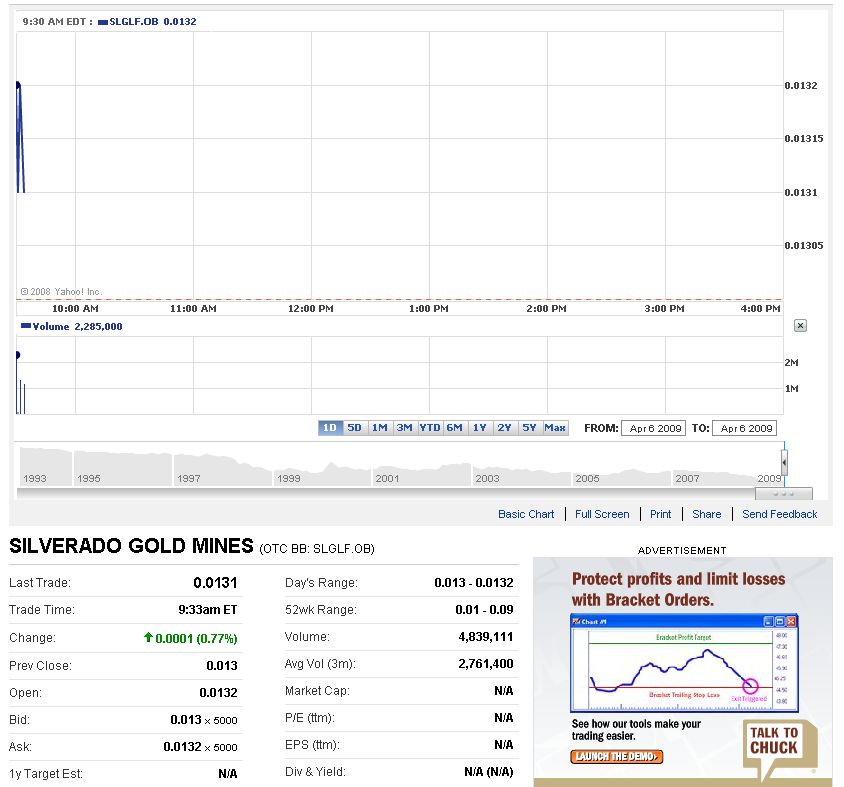View the 5Y chart
The height and width of the screenshot is (787, 844).
tap(529, 427)
